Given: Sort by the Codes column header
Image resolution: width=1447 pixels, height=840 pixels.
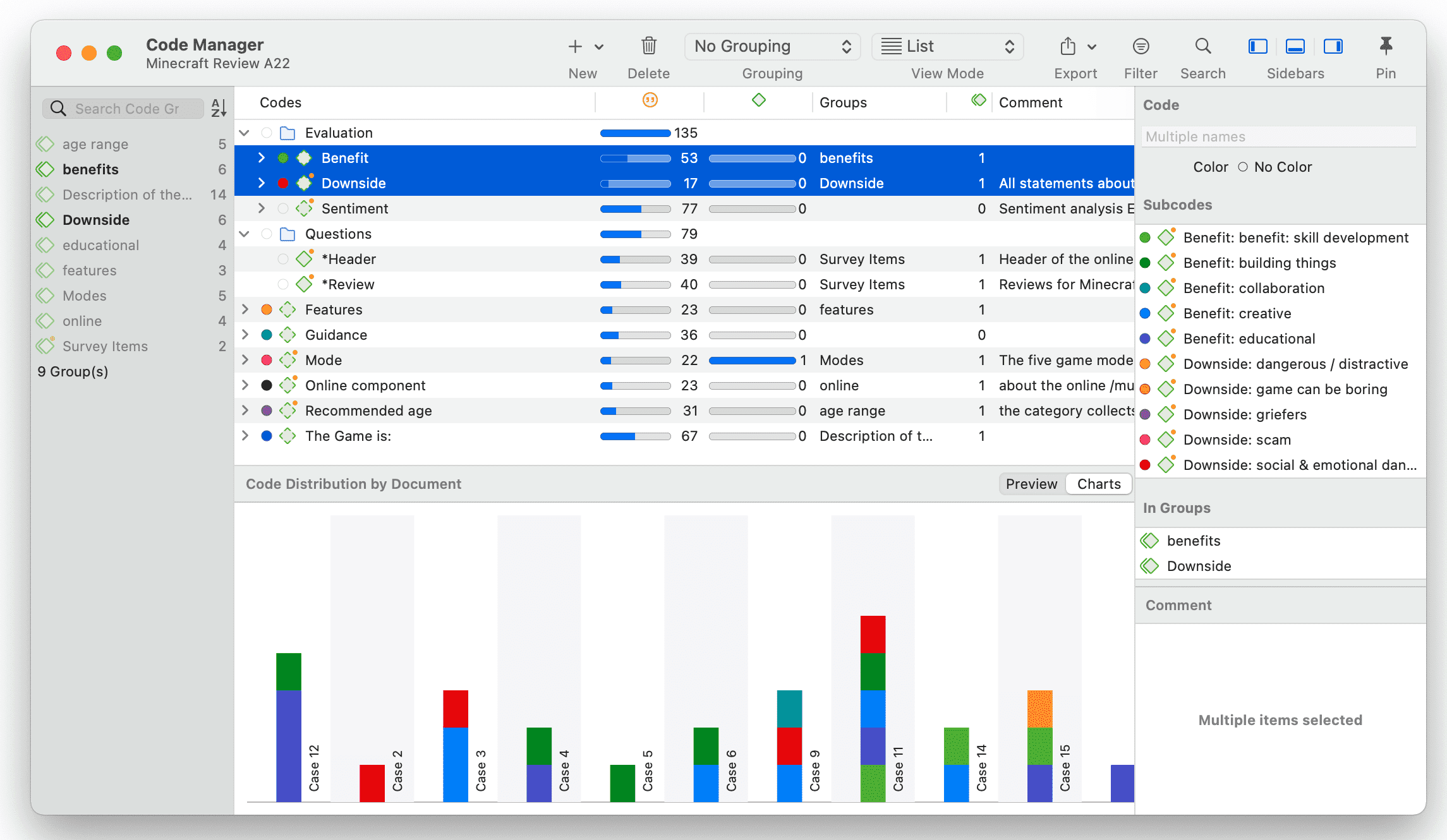Looking at the screenshot, I should tap(281, 102).
